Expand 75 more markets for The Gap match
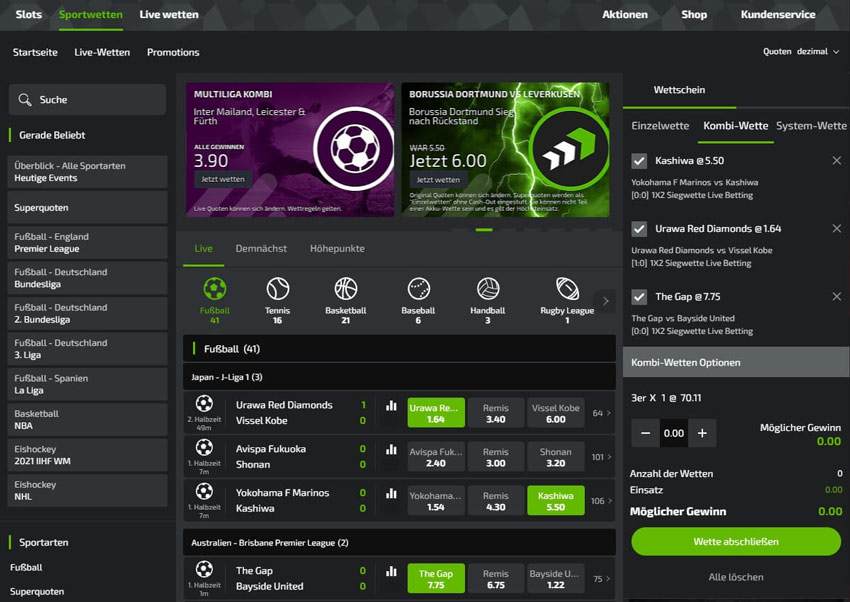Viewport: 850px width, 602px height. tap(601, 579)
